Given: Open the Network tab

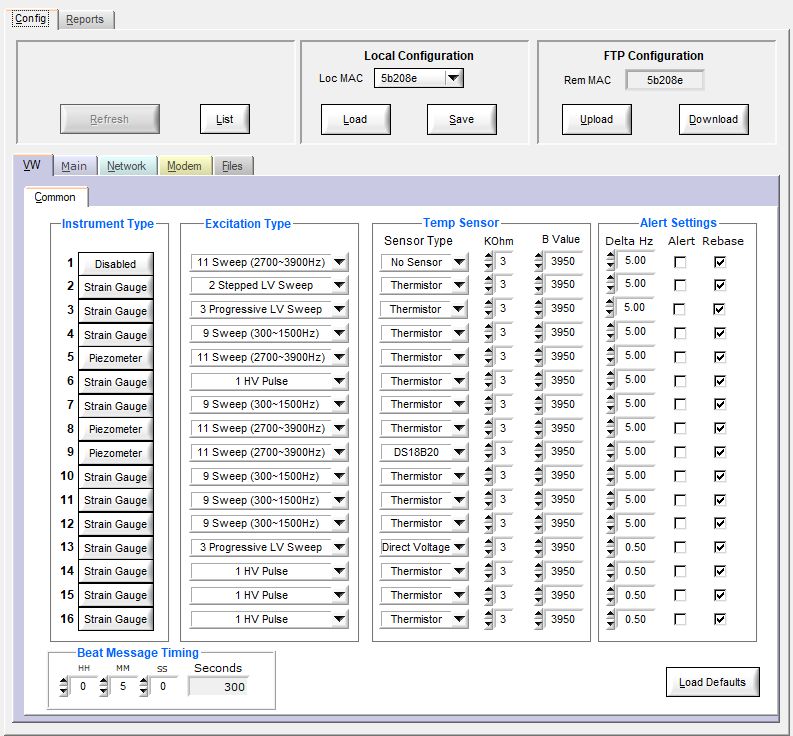Looking at the screenshot, I should pyautogui.click(x=126, y=166).
